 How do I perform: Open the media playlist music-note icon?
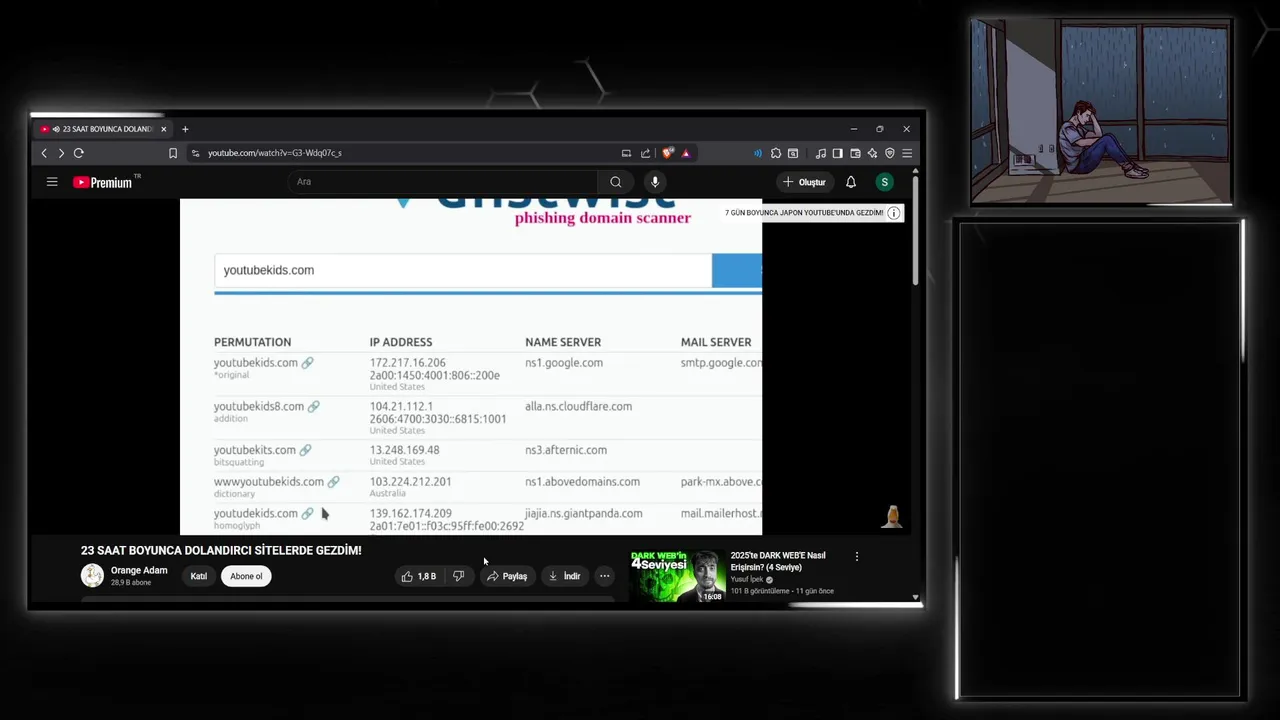[x=821, y=153]
